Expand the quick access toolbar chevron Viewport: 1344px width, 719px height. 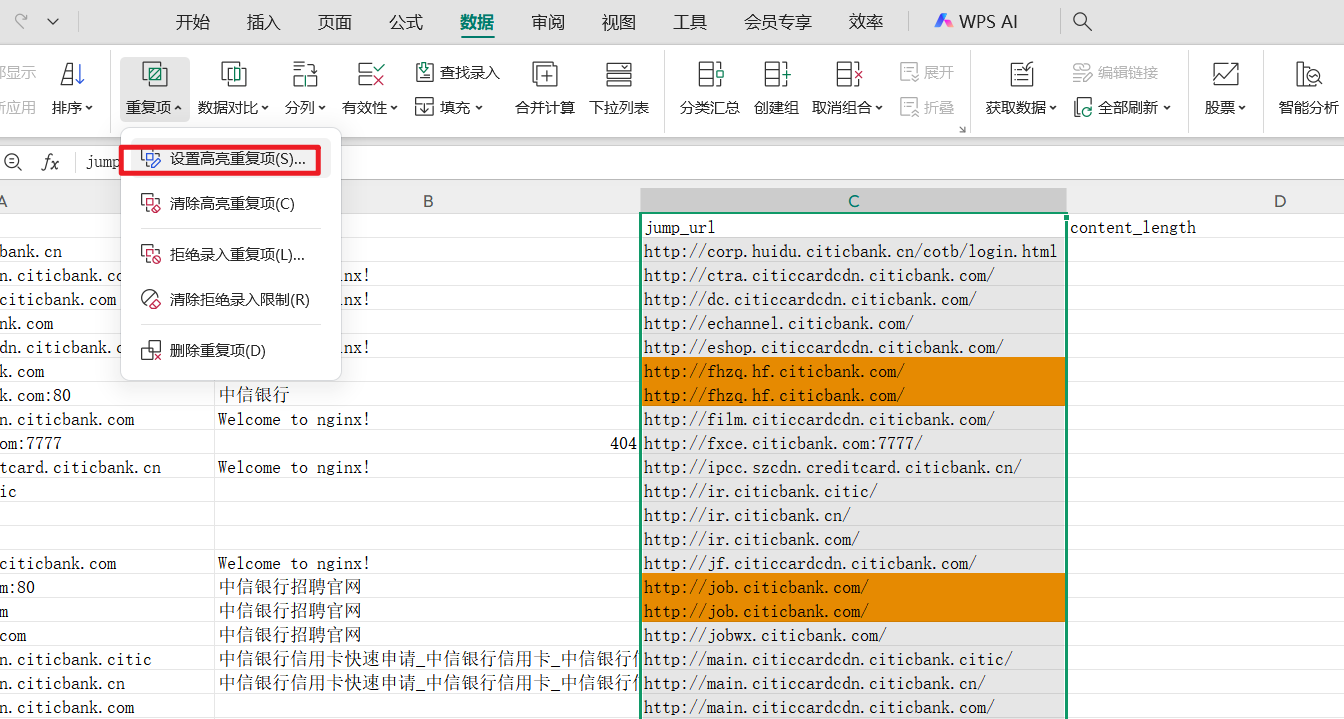click(x=53, y=21)
